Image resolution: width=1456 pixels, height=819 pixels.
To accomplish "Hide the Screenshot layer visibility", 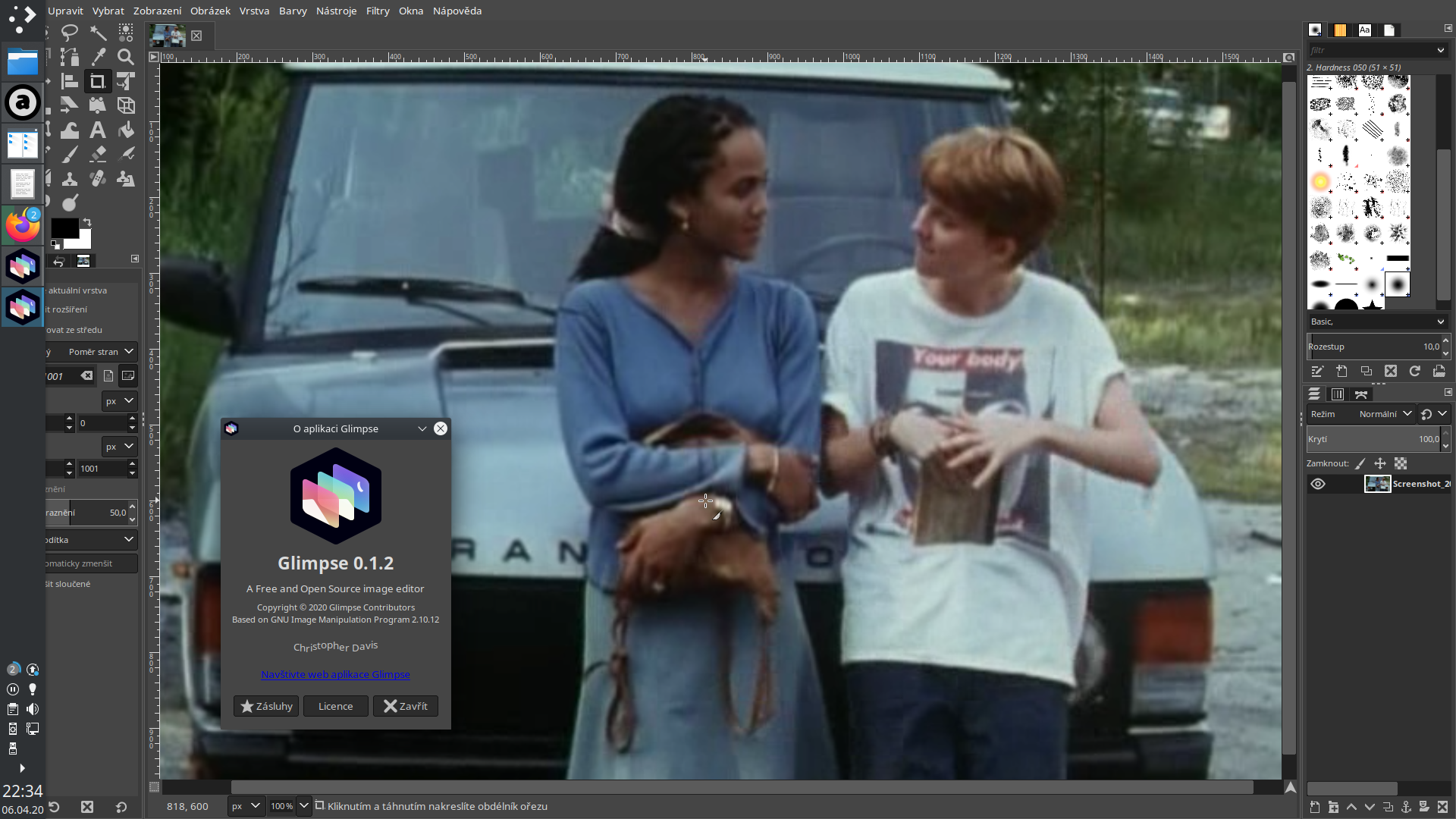I will pyautogui.click(x=1319, y=484).
